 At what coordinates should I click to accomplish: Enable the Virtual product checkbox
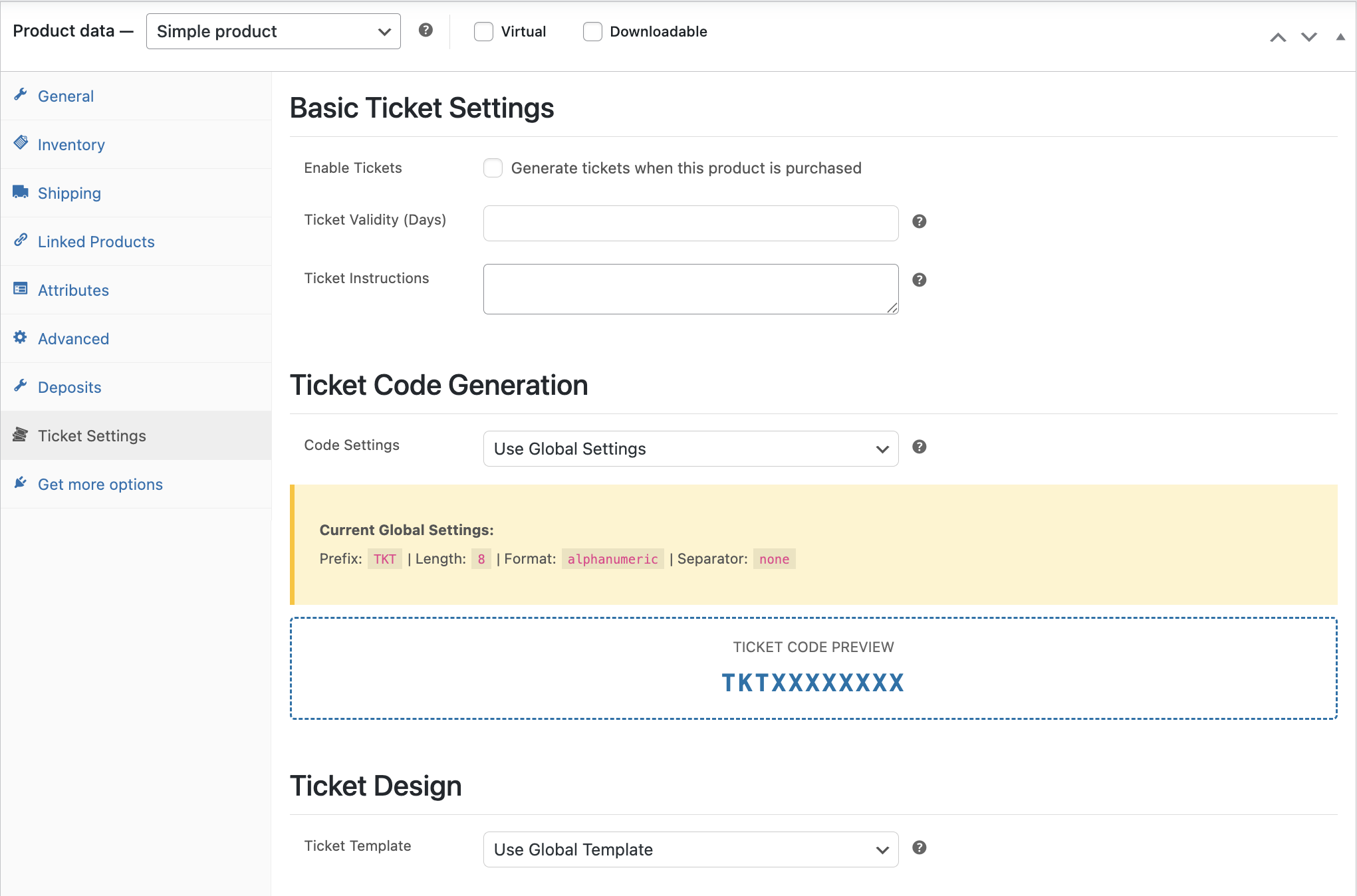(483, 31)
